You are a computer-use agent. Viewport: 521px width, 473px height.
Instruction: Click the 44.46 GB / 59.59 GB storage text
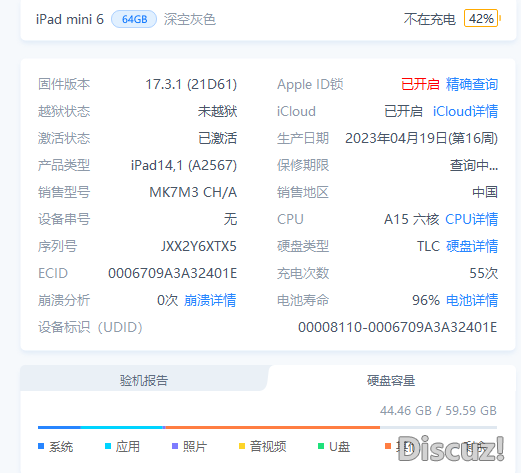tap(438, 411)
